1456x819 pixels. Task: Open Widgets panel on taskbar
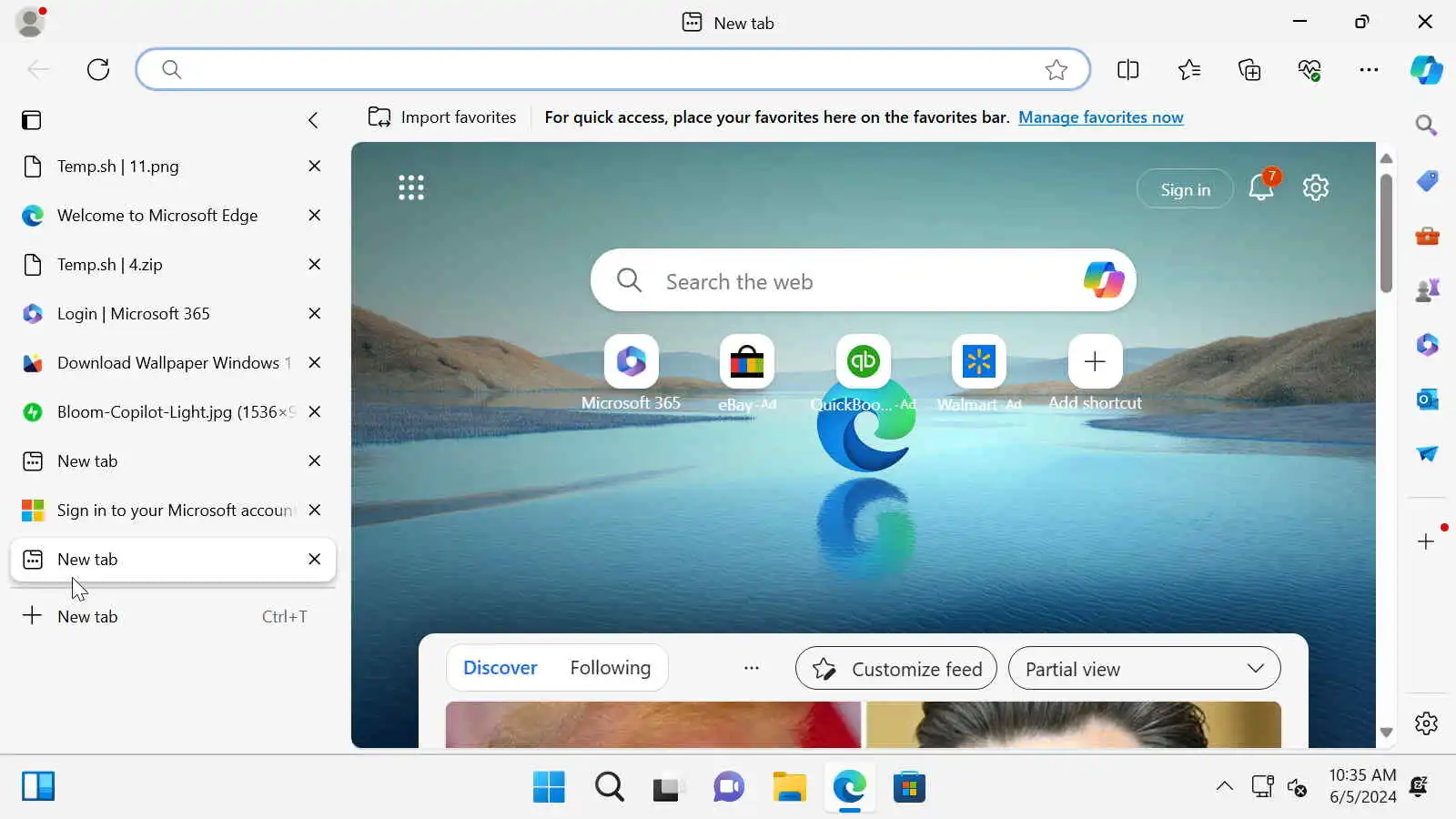(38, 786)
